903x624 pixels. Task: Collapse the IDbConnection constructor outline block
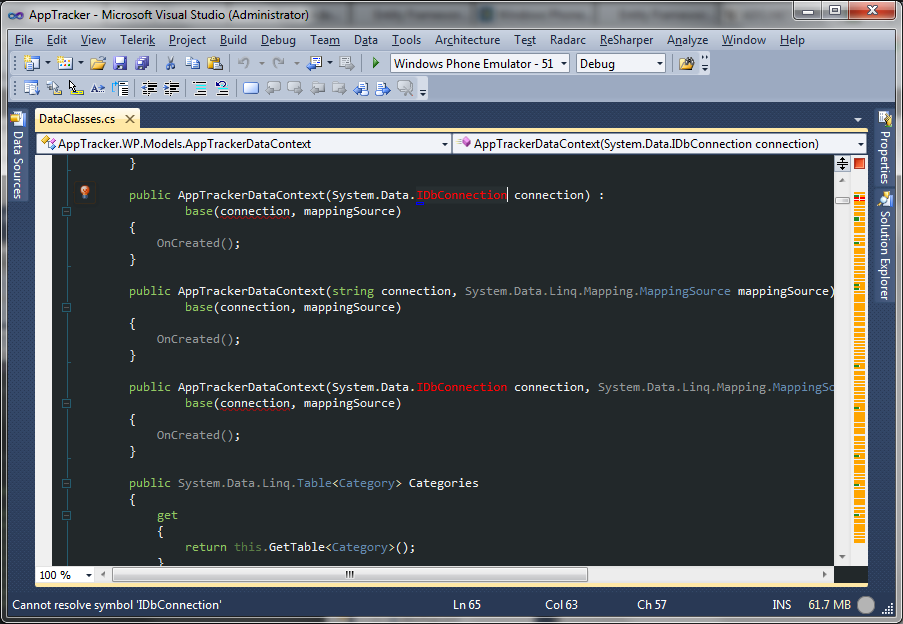pyautogui.click(x=66, y=211)
